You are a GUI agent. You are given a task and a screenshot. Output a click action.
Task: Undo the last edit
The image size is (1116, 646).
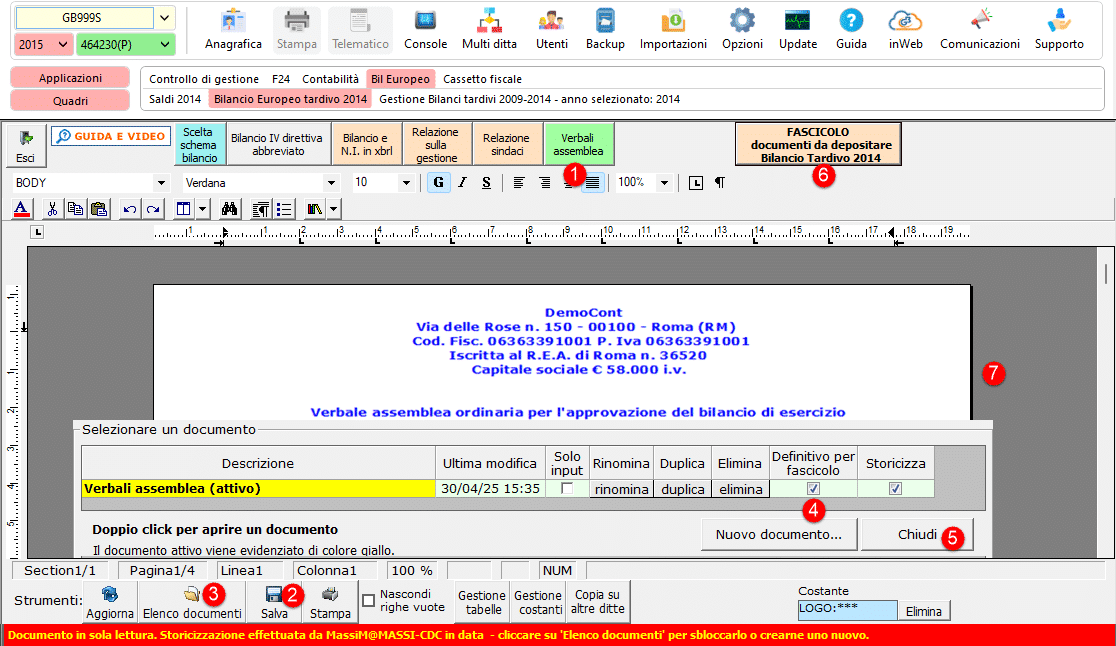[129, 209]
